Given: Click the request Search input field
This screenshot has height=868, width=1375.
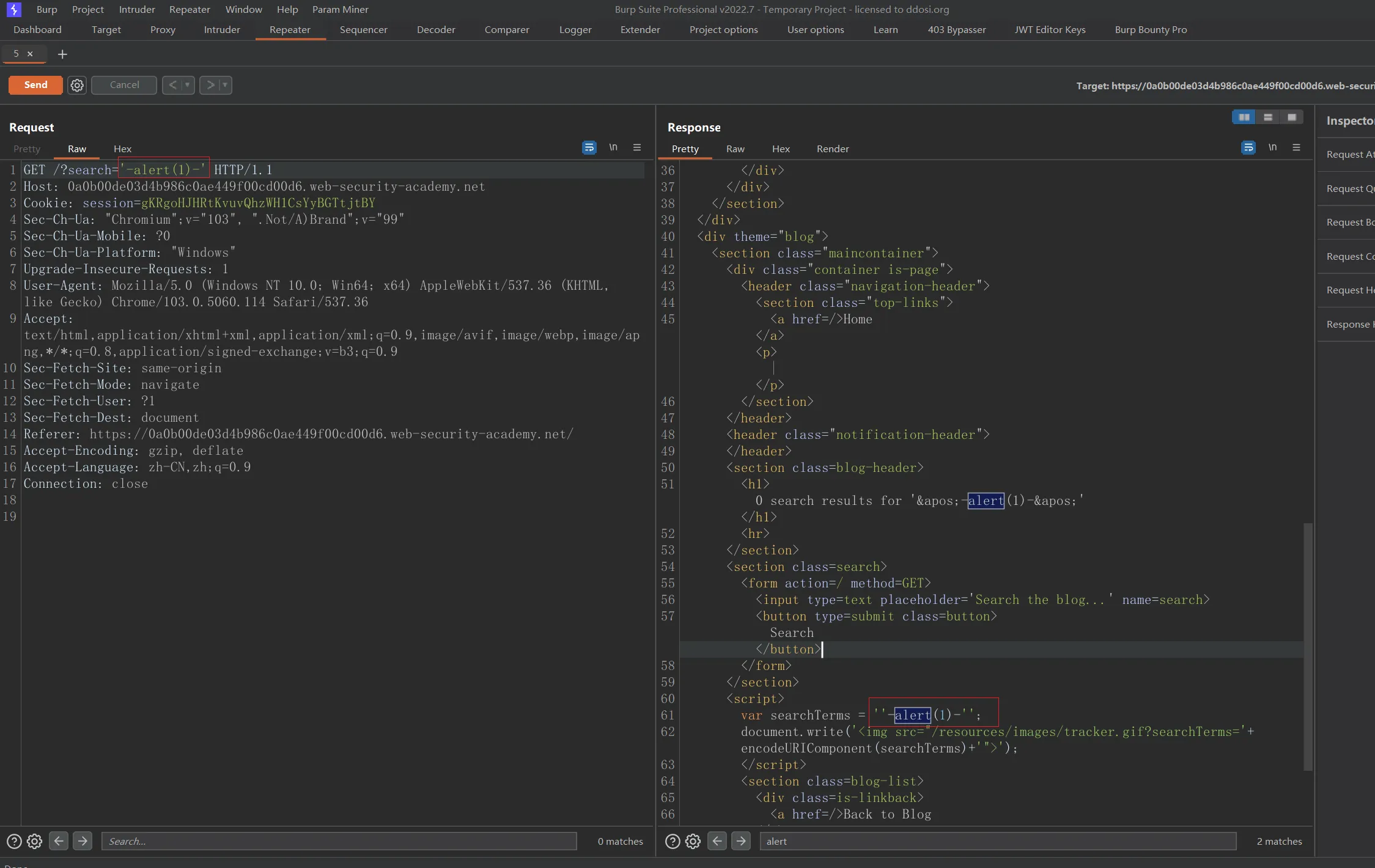Looking at the screenshot, I should click(x=339, y=841).
